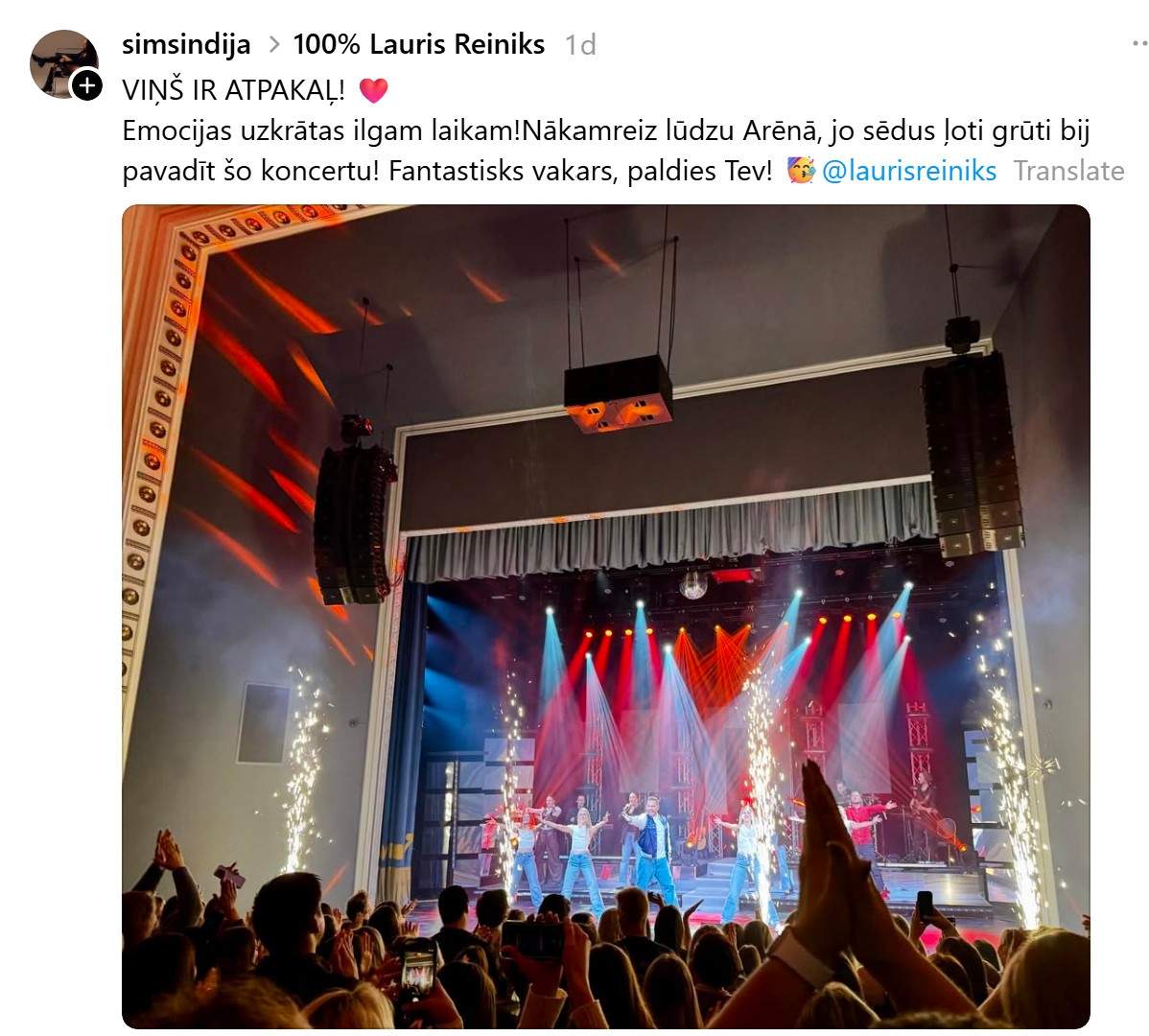The height and width of the screenshot is (1036, 1149).
Task: Translate the post text
Action: pyautogui.click(x=1068, y=172)
